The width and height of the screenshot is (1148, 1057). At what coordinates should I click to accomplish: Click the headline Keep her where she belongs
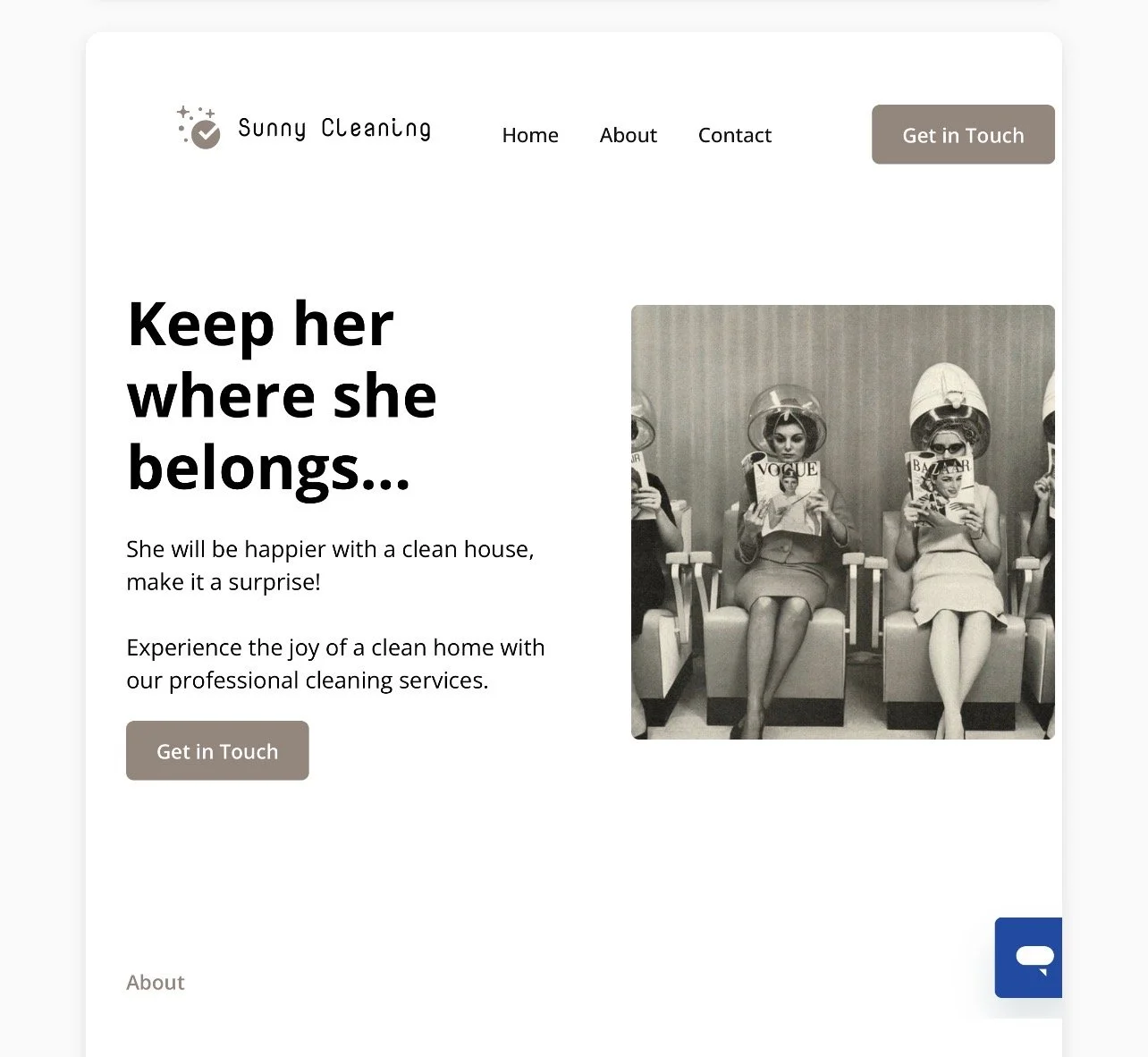(282, 395)
